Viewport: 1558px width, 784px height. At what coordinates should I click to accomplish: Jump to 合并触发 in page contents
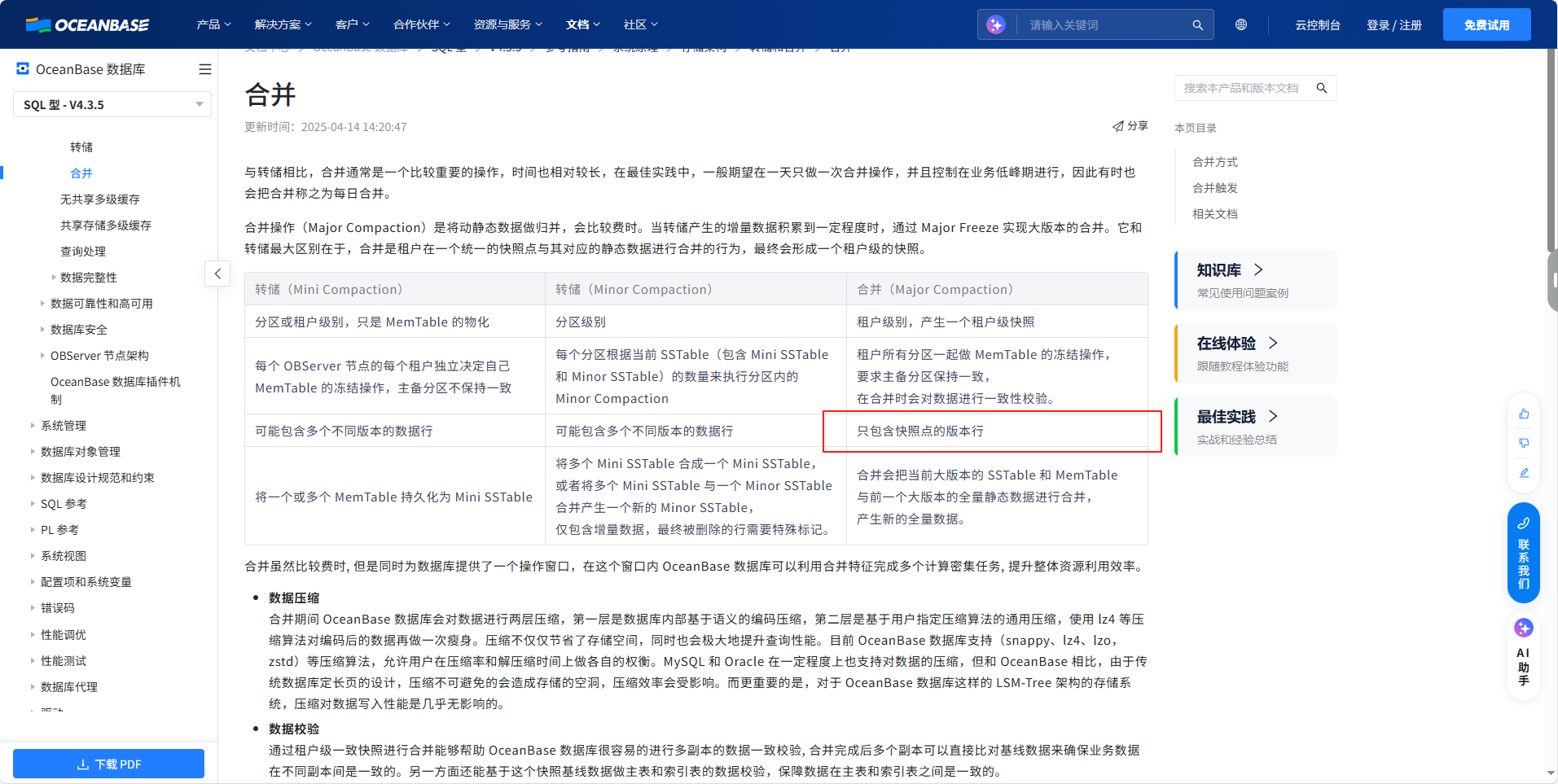(1215, 188)
